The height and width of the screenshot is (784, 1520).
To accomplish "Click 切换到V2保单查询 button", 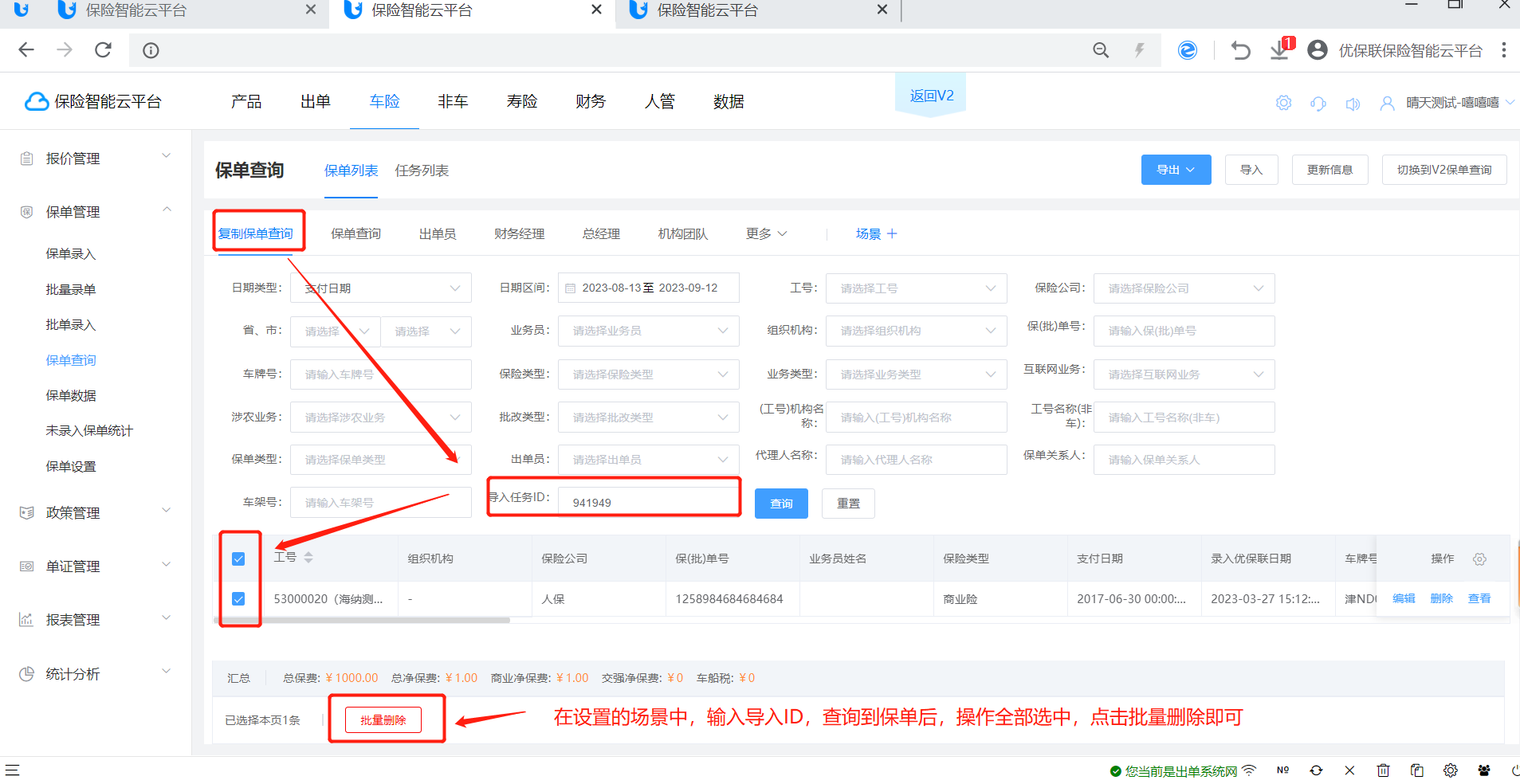I will click(1444, 170).
